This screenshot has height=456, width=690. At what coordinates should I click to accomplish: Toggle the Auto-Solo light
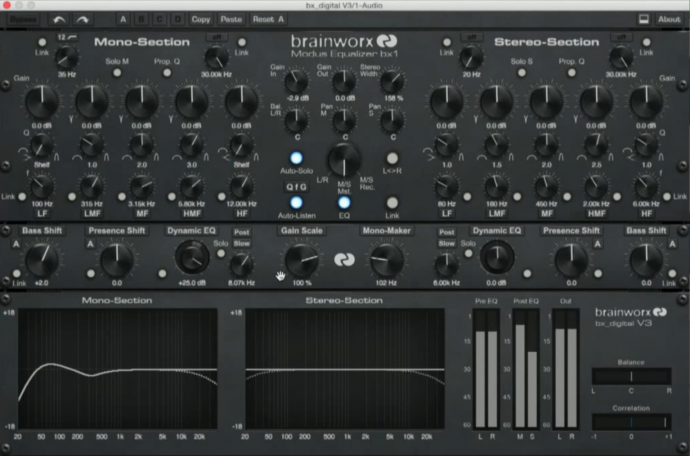point(296,158)
